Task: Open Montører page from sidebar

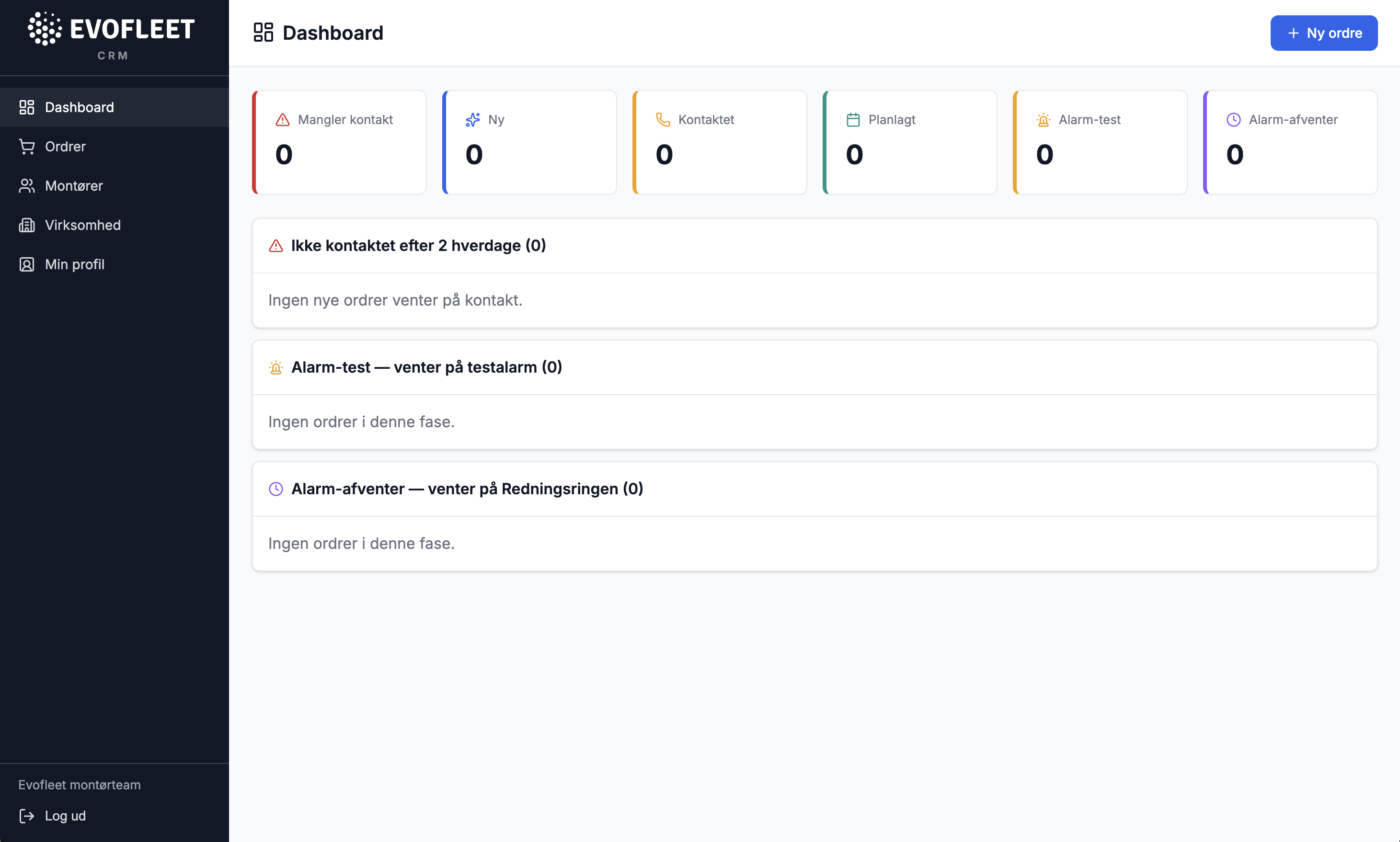Action: pos(114,185)
